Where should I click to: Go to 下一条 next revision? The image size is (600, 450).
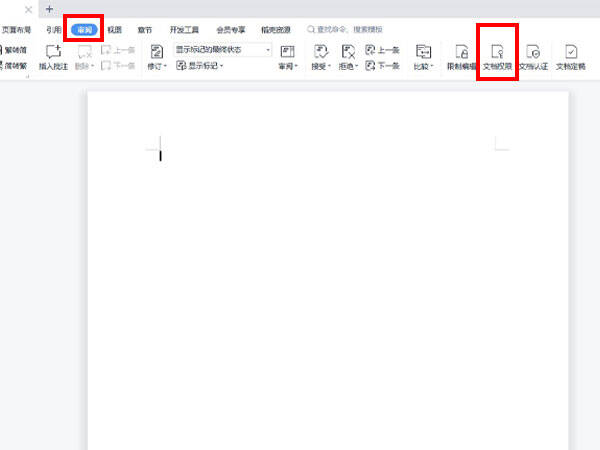[x=382, y=66]
